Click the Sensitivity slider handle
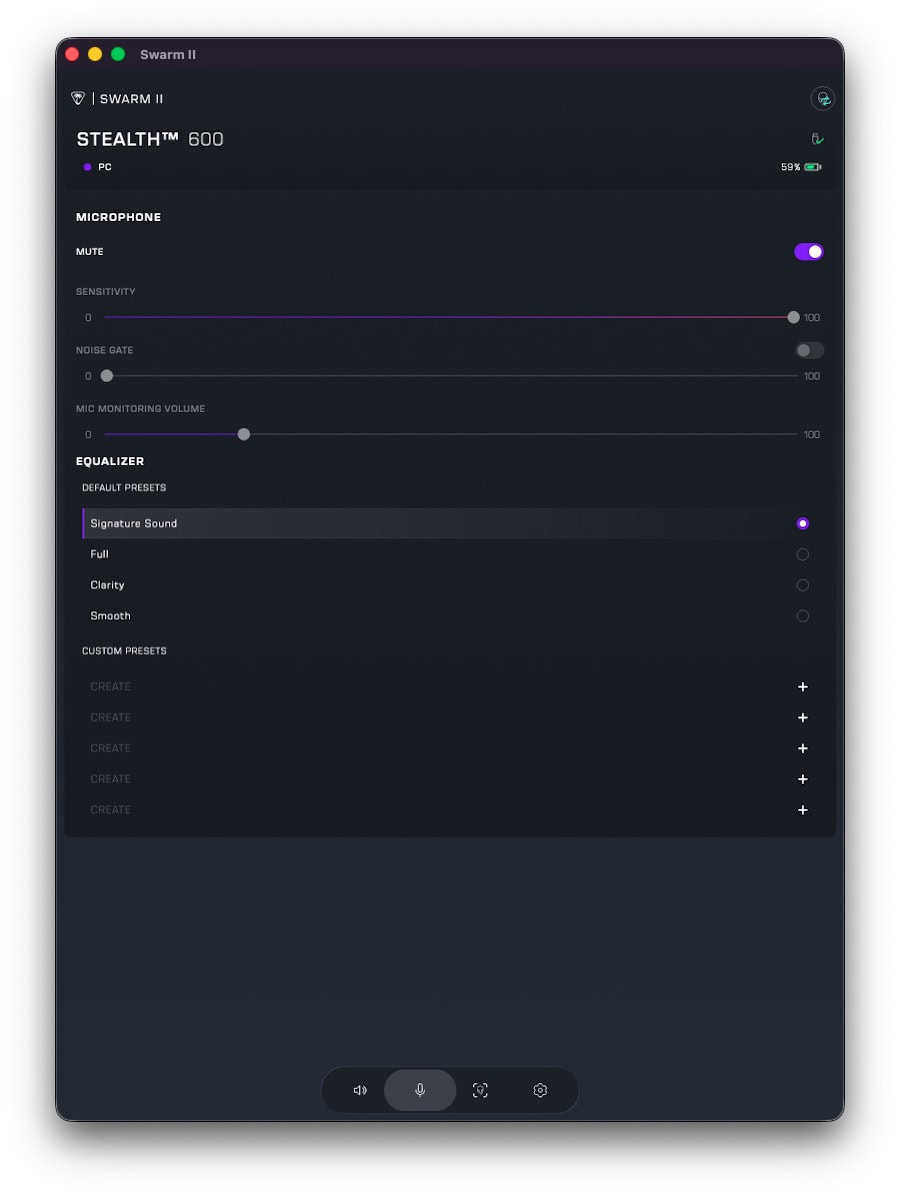Screen dimensions: 900x1195 793,317
